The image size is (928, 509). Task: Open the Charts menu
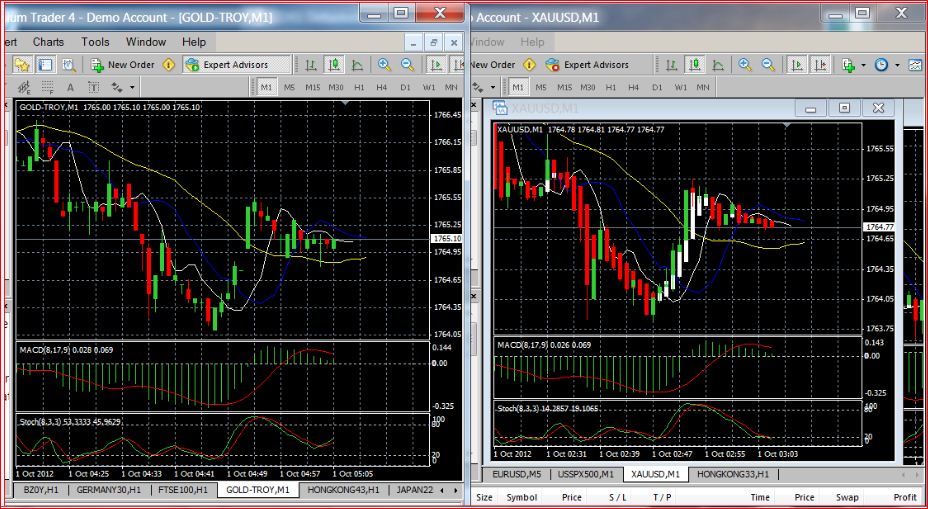point(49,42)
